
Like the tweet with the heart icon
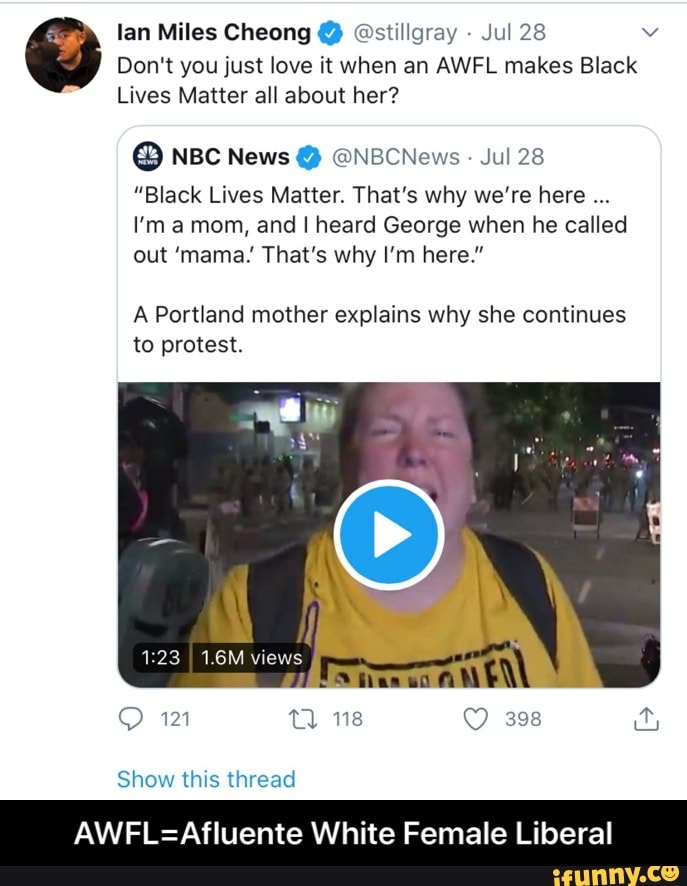coord(475,716)
